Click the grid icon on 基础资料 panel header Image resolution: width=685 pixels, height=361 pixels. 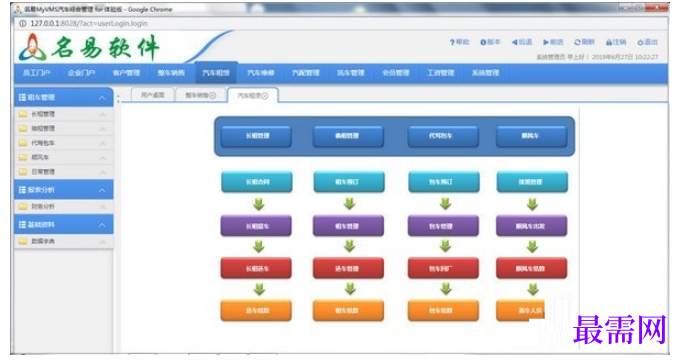pyautogui.click(x=22, y=225)
